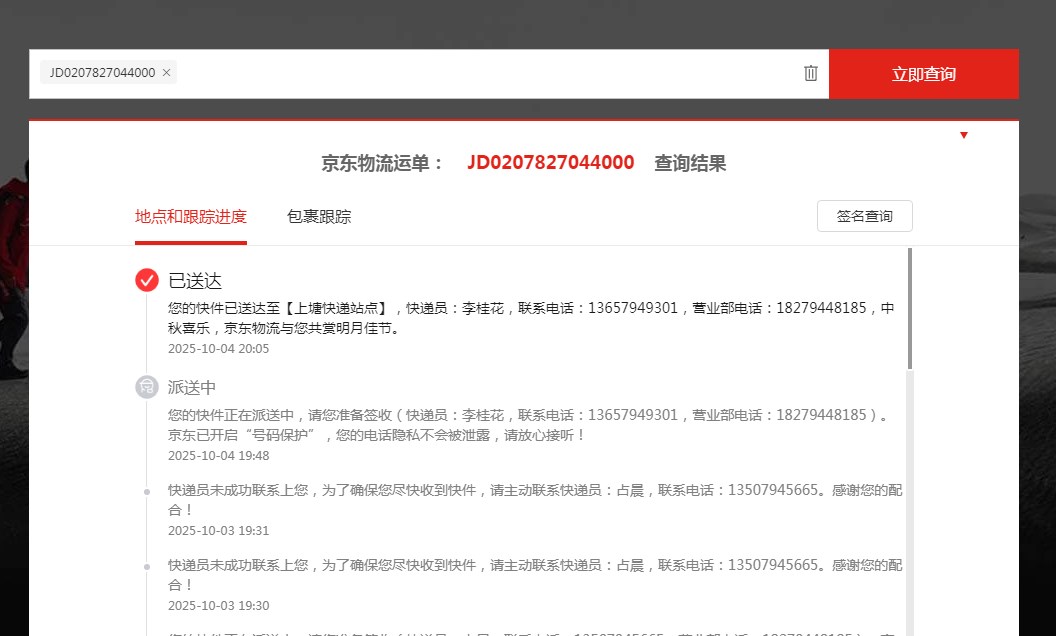This screenshot has height=636, width=1056.
Task: Select the 地点和跟踪进度 tab
Action: click(191, 217)
